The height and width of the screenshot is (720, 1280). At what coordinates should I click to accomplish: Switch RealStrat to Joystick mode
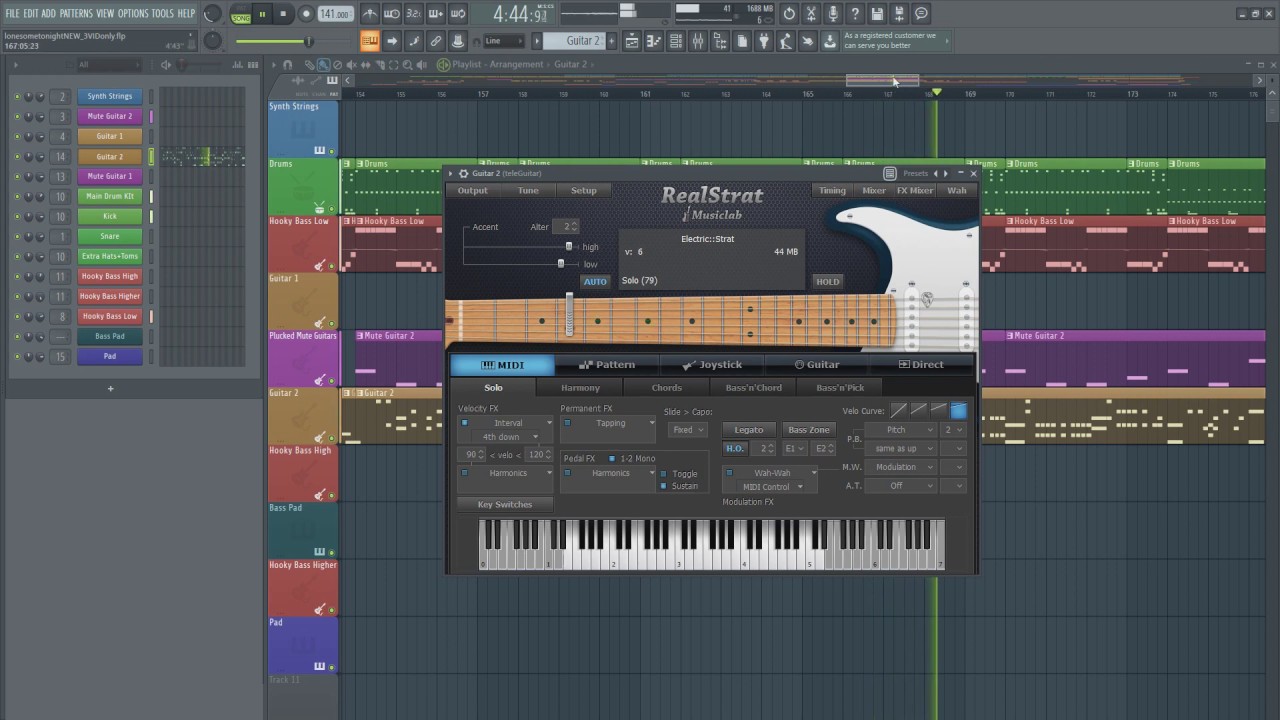pos(712,365)
